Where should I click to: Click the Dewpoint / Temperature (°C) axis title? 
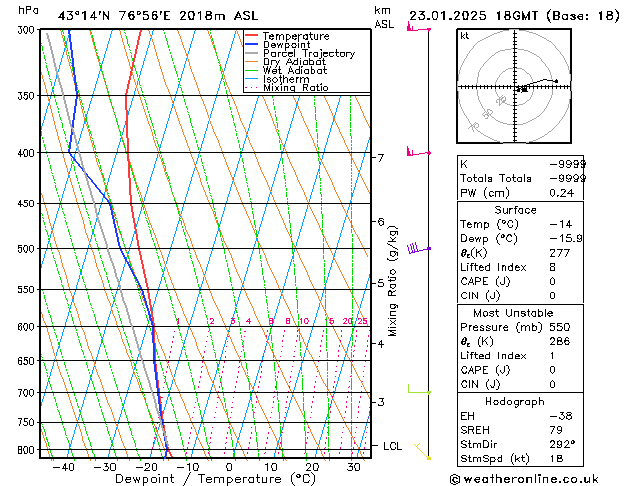(215, 479)
